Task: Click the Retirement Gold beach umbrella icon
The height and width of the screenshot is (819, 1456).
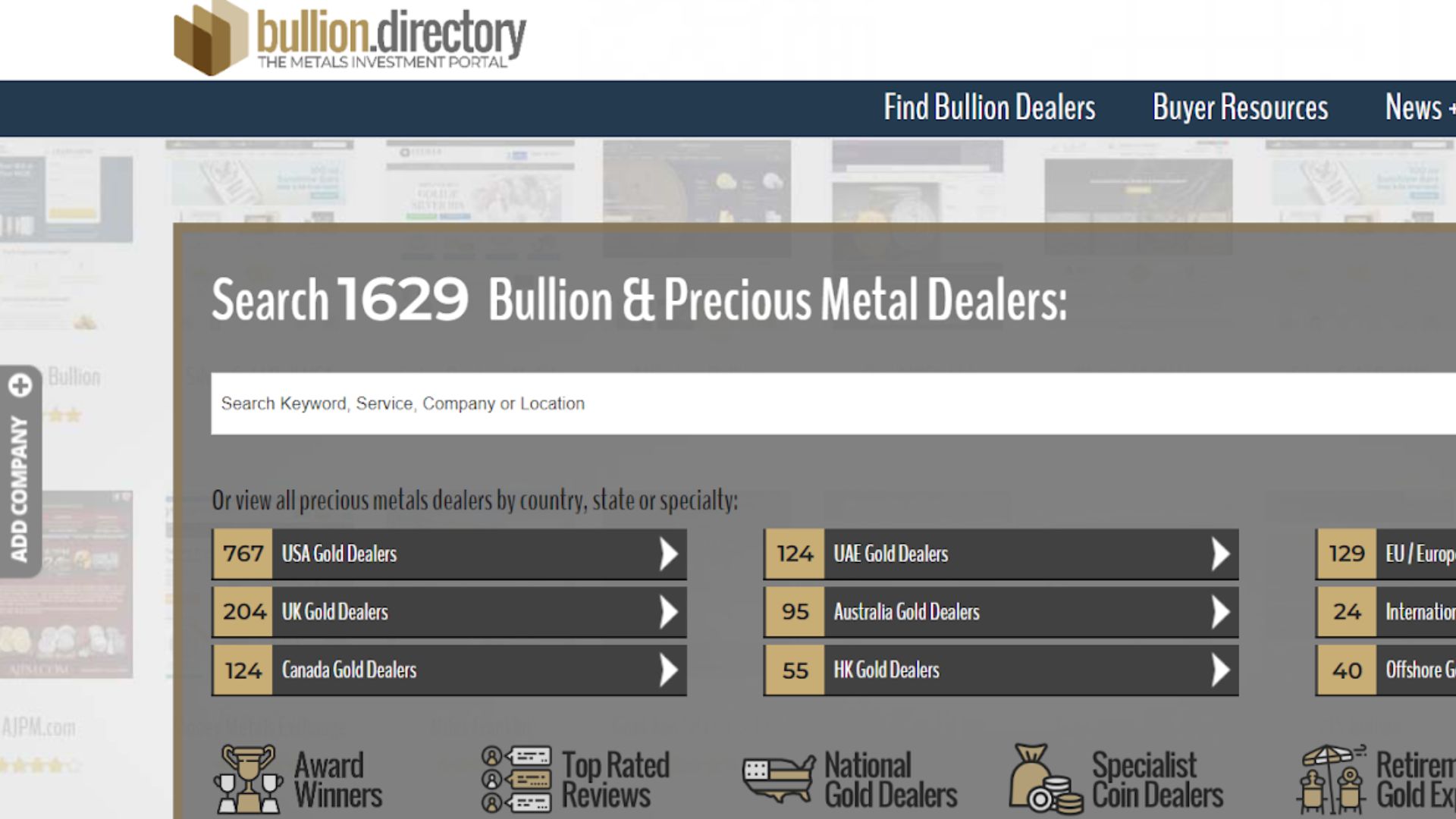Action: (x=1331, y=780)
